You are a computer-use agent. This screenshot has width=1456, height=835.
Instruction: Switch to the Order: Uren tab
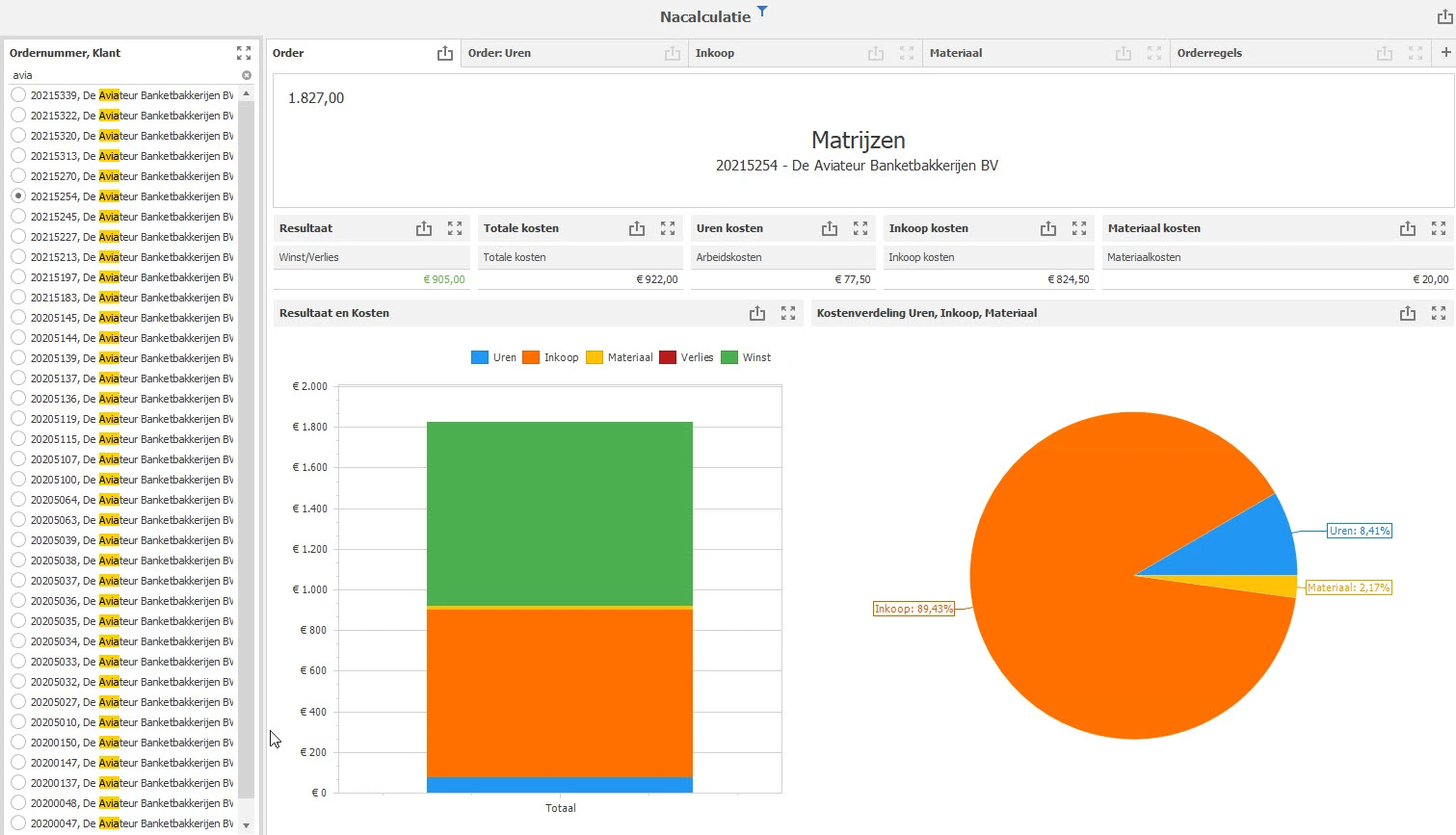499,53
